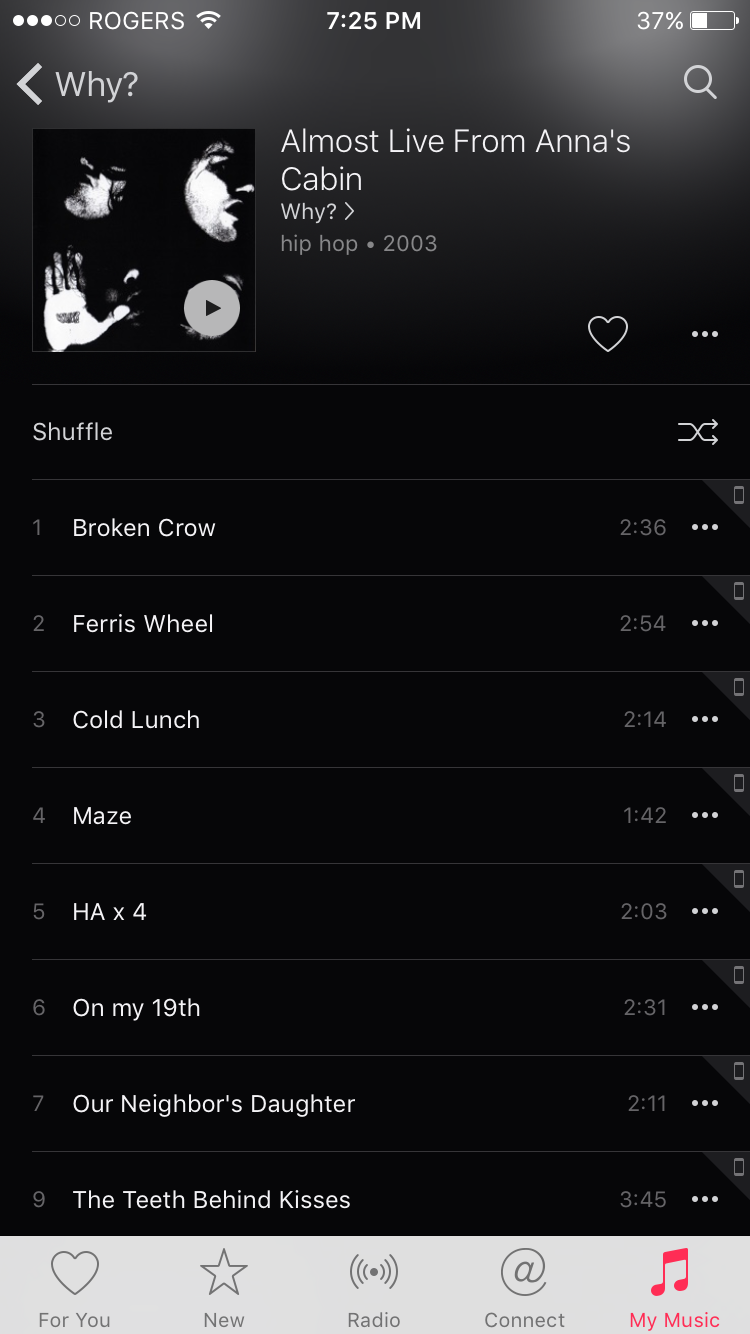Screen dimensions: 750x1334
Task: Show options for On my 19th
Action: (x=705, y=1008)
